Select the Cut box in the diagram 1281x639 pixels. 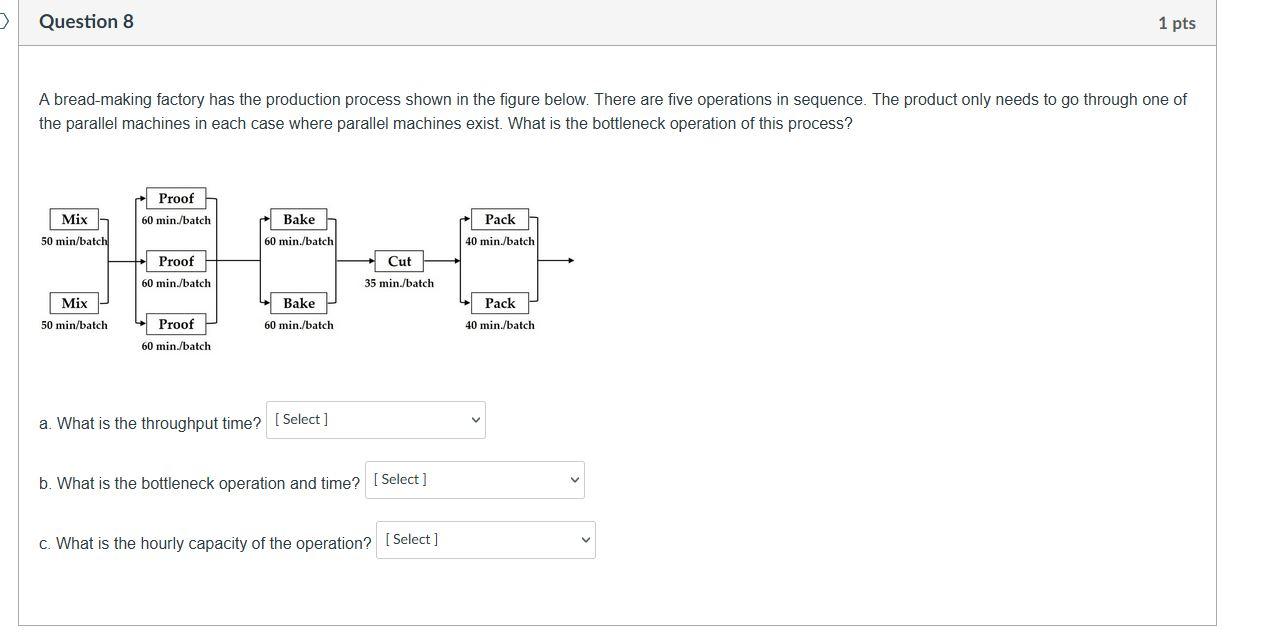400,261
